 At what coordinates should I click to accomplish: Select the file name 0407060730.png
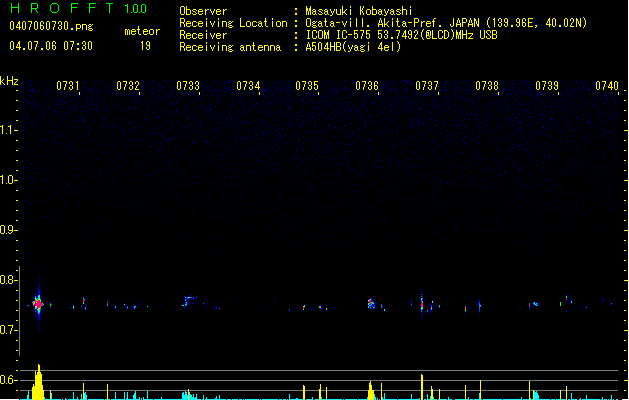51,26
